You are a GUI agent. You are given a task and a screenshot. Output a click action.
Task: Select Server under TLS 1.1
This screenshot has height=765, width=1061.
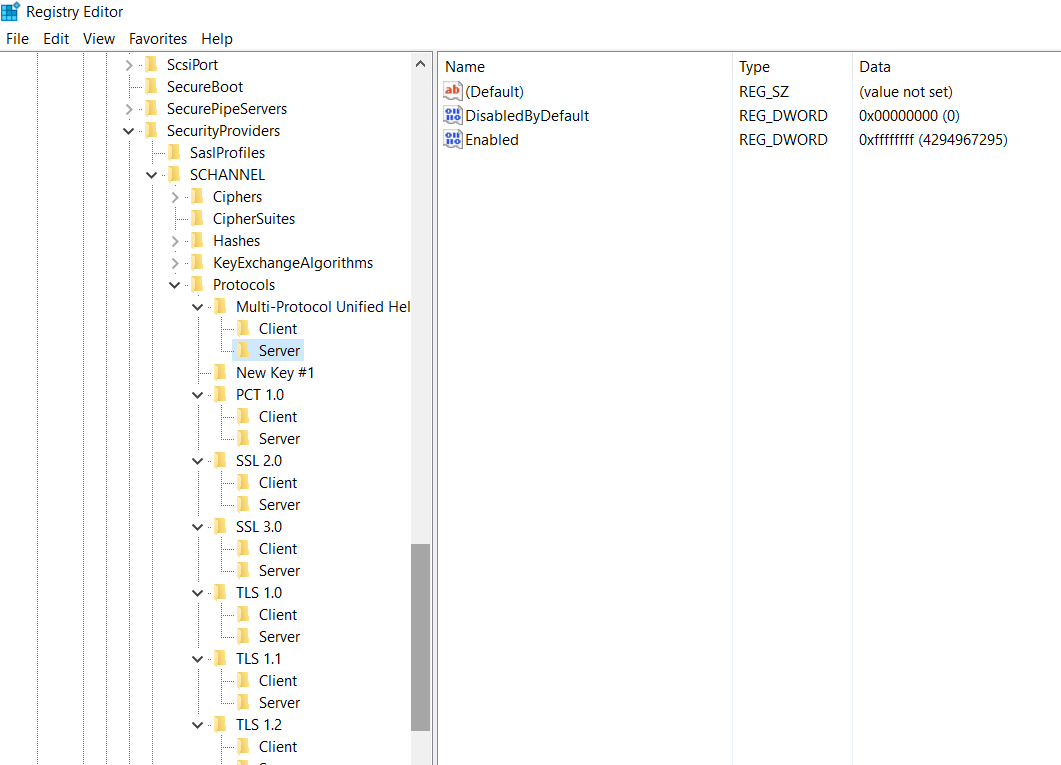click(x=279, y=703)
